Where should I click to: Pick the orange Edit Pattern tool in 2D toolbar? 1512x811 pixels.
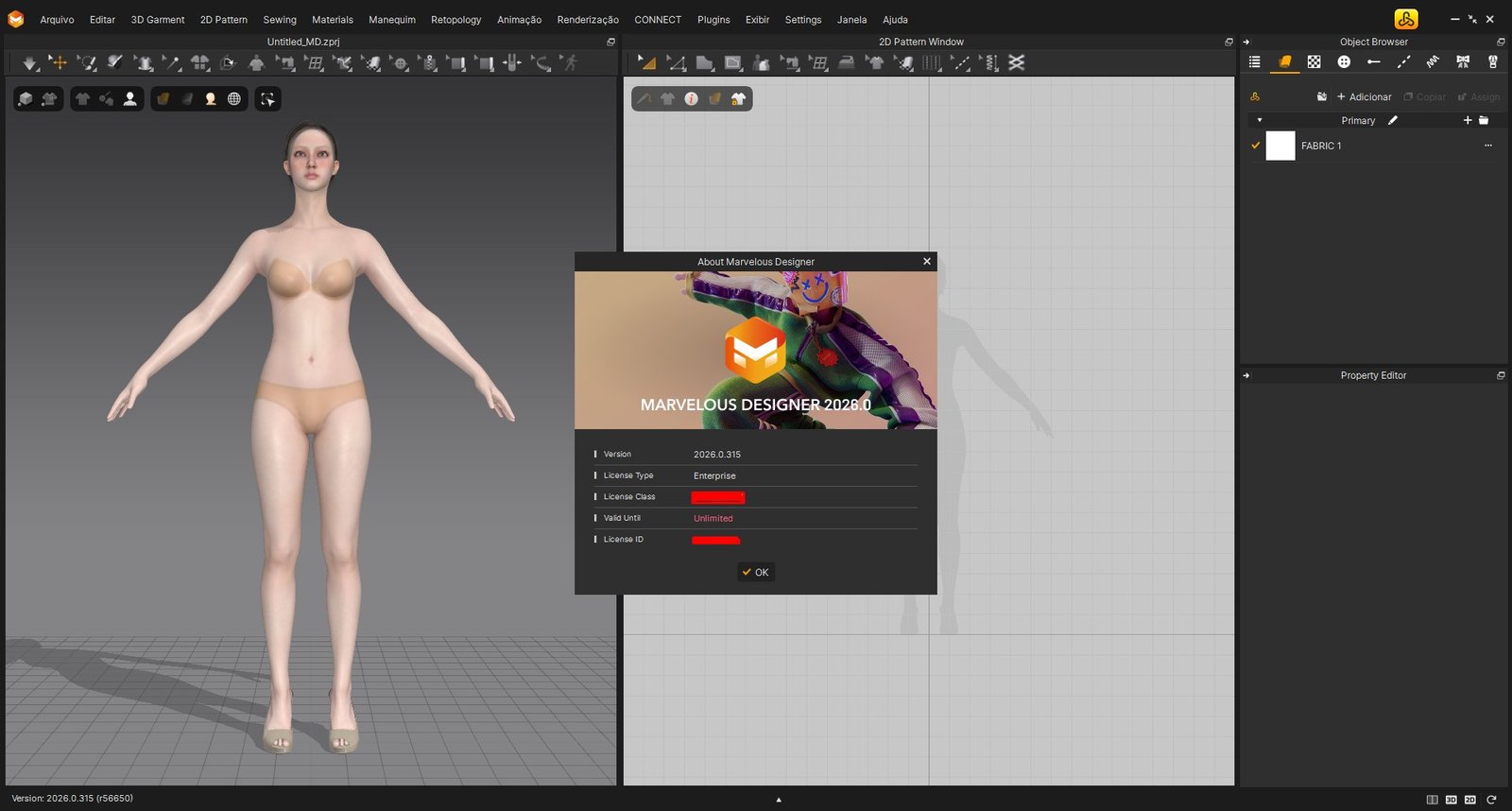[647, 62]
